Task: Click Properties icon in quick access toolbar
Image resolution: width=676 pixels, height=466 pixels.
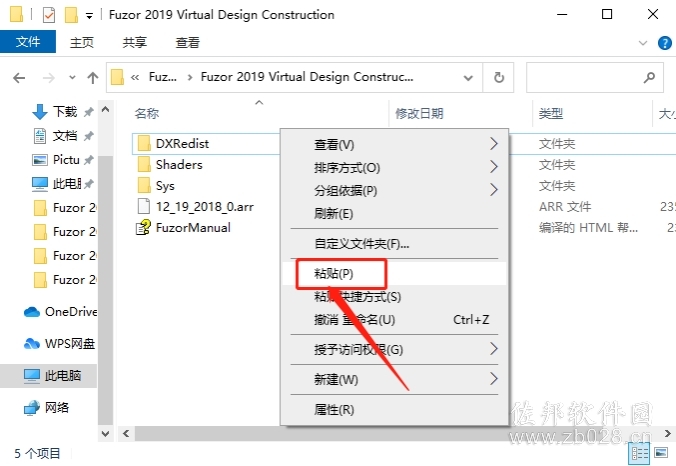Action: pyautogui.click(x=49, y=15)
